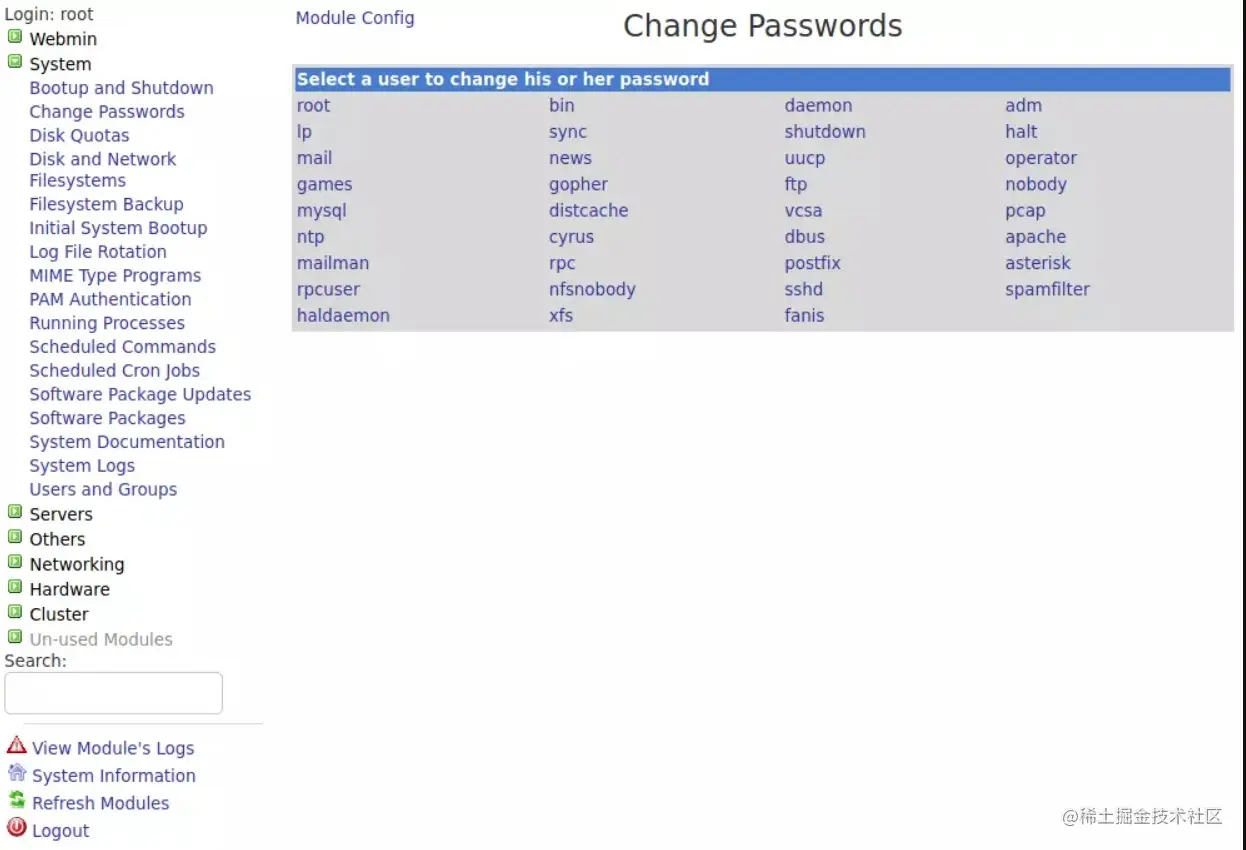
Task: Click the green refresh icon for Refresh Modules
Action: point(16,800)
